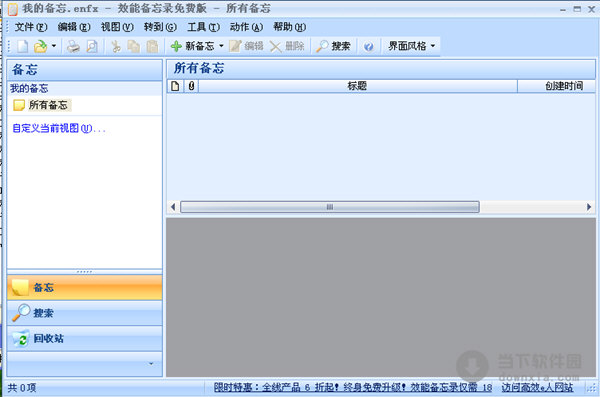Screen dimensions: 600x397
Task: Click the 共 0项 status text
Action: [22, 388]
